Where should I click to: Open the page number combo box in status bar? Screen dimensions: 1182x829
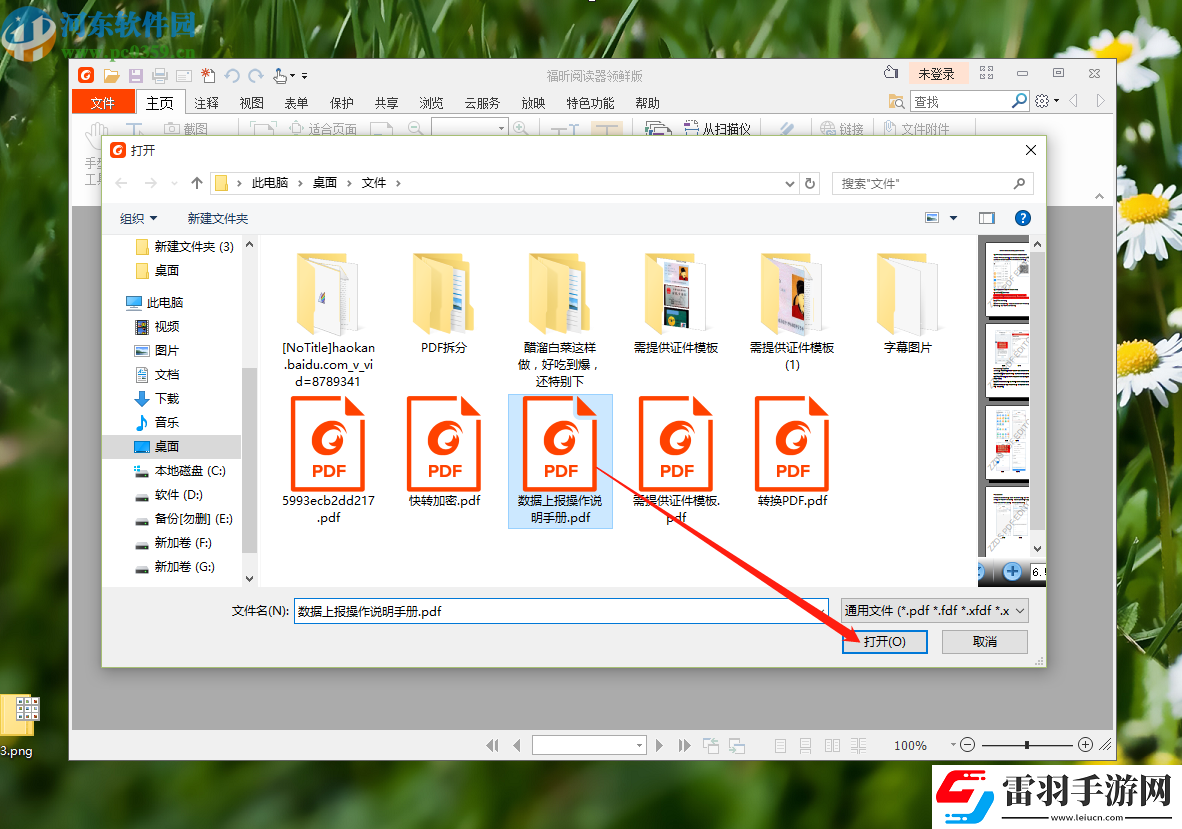point(589,745)
